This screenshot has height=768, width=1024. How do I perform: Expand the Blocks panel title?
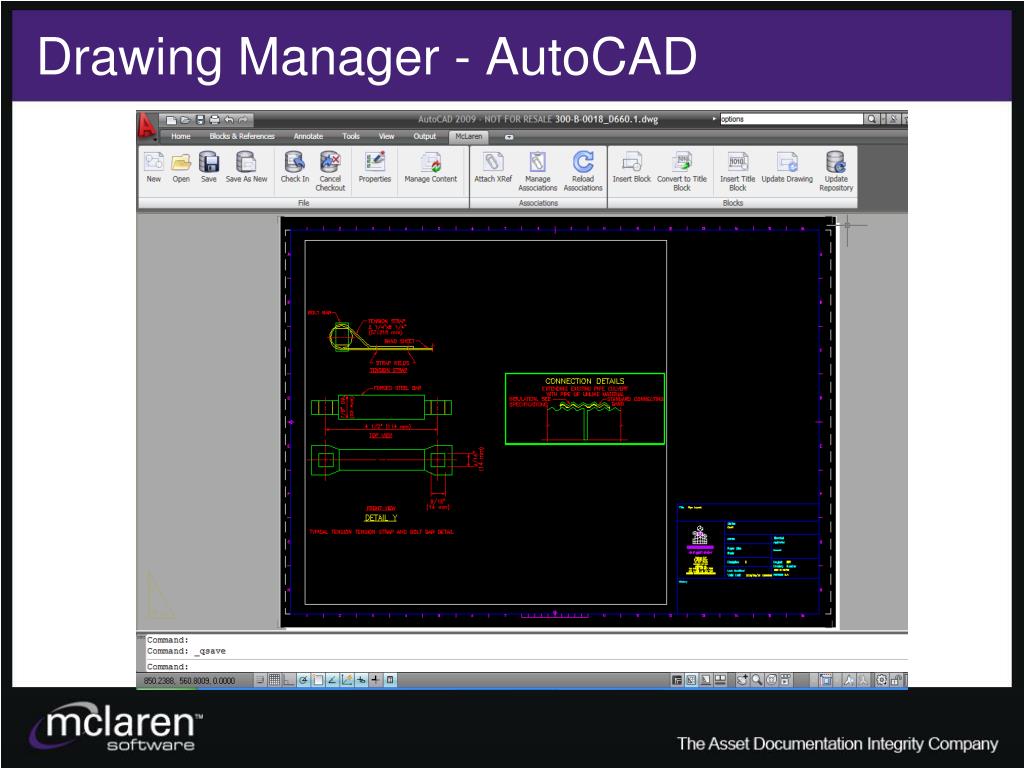733,203
